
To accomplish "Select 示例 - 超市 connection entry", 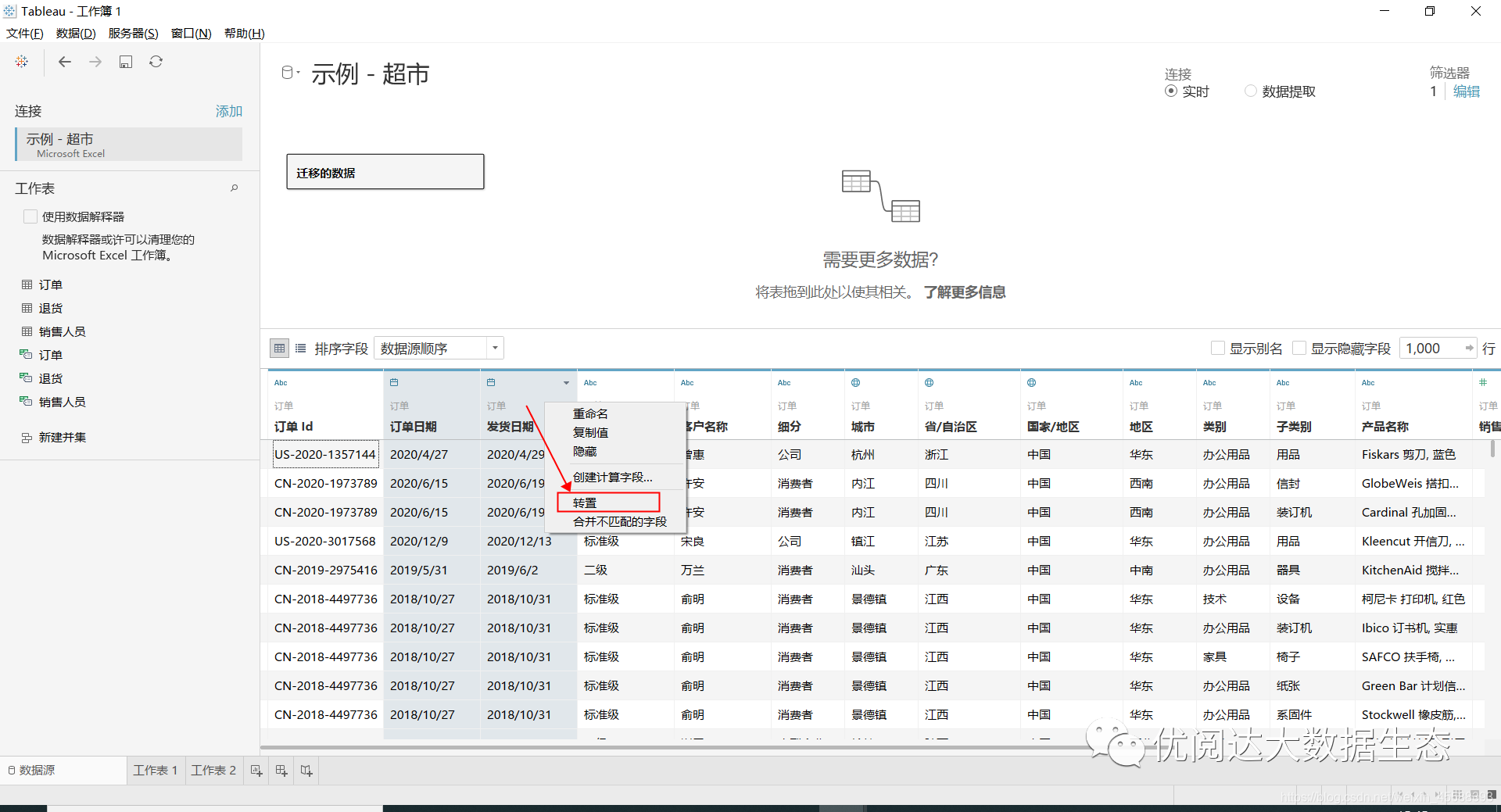I will (x=129, y=145).
